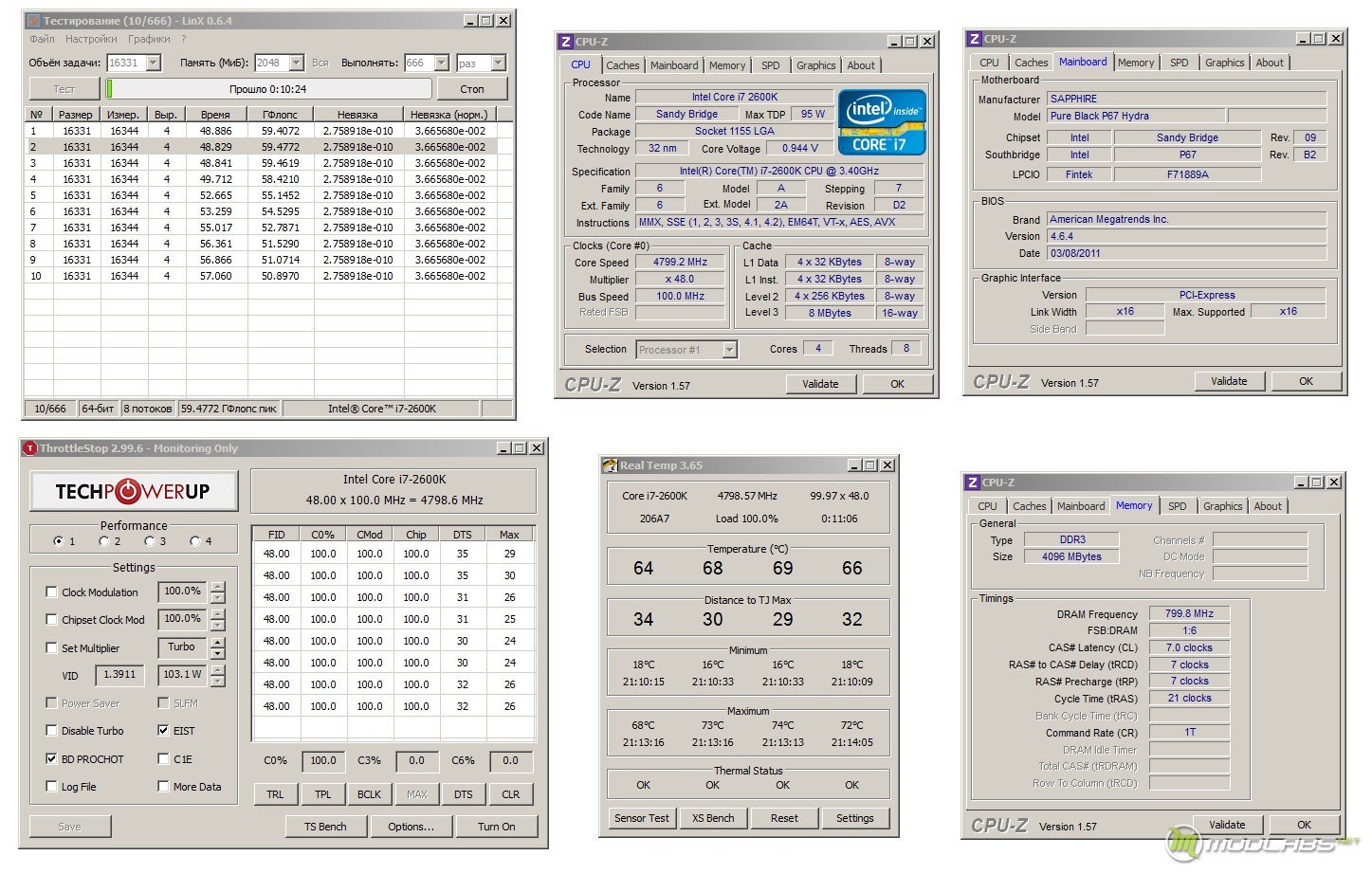Click the TPL button in ThrottleStop

[322, 794]
